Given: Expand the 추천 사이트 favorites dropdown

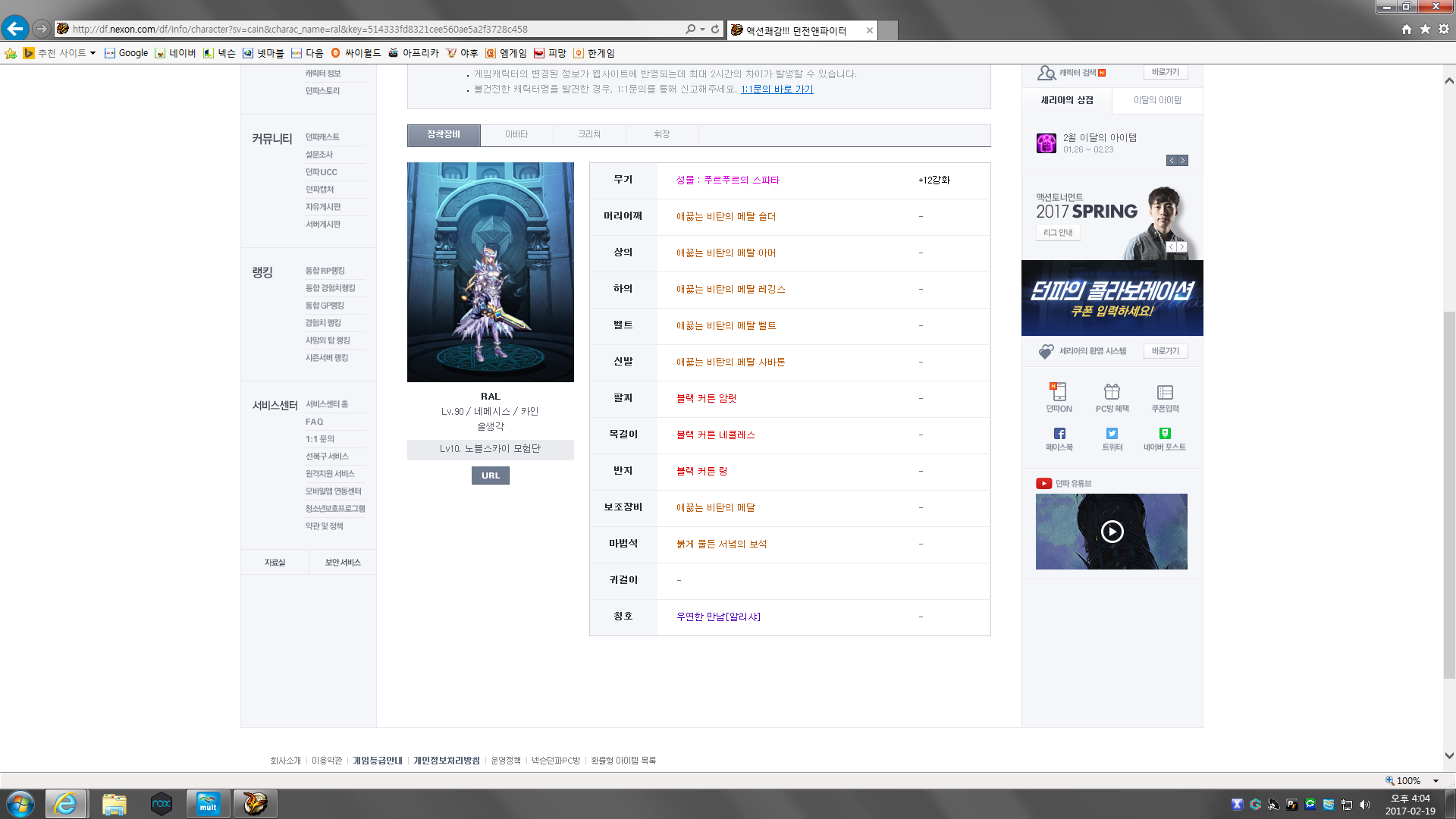Looking at the screenshot, I should (93, 53).
